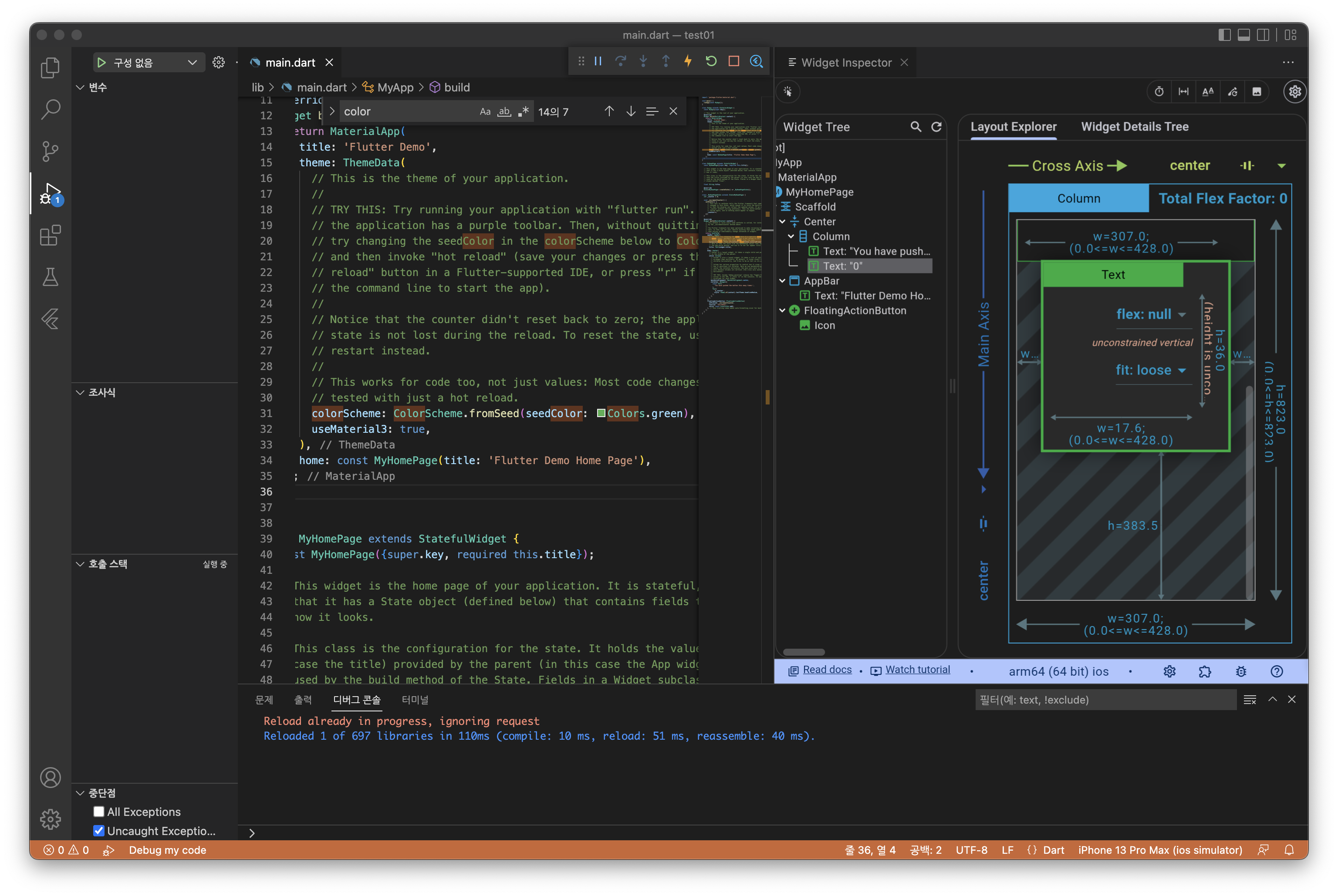Screen dimensions: 1338x896
Task: Open Flutter sidebar icon in activity bar
Action: (50, 319)
